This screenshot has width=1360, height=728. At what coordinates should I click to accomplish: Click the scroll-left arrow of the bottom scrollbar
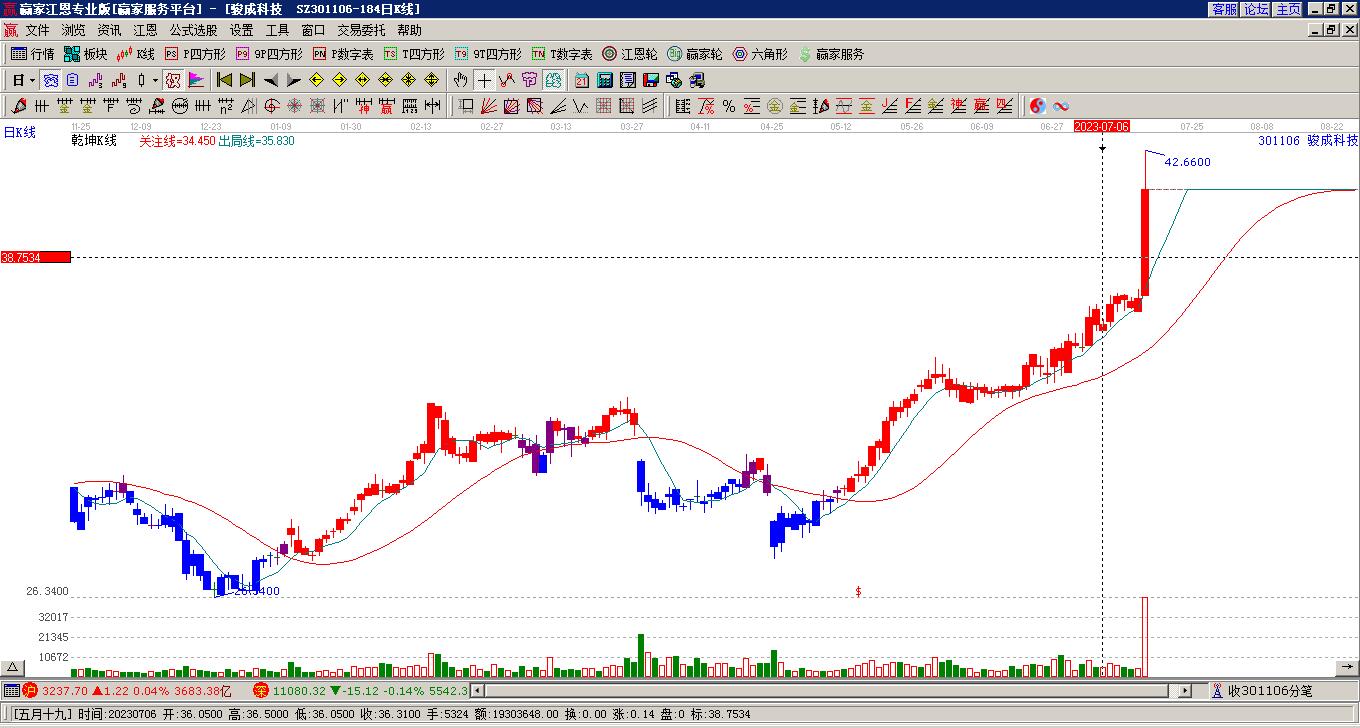477,691
